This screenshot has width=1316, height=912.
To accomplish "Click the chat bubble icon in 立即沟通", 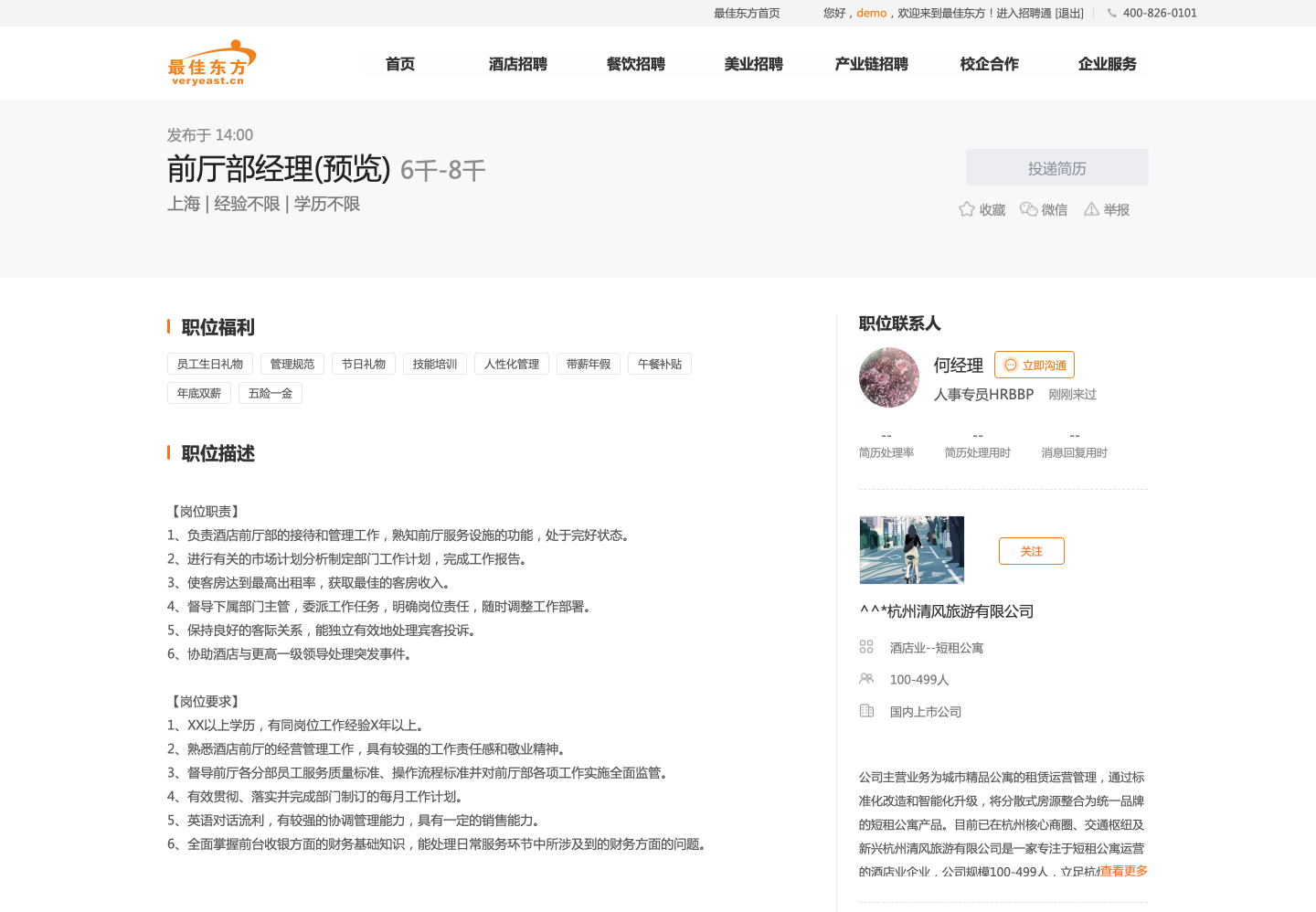I will click(1011, 365).
